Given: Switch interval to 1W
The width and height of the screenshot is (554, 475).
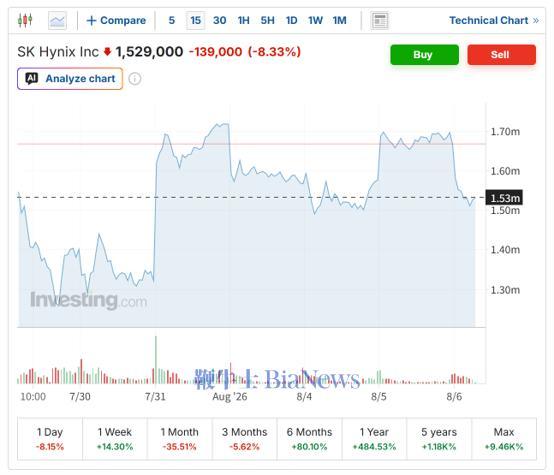Looking at the screenshot, I should 315,20.
